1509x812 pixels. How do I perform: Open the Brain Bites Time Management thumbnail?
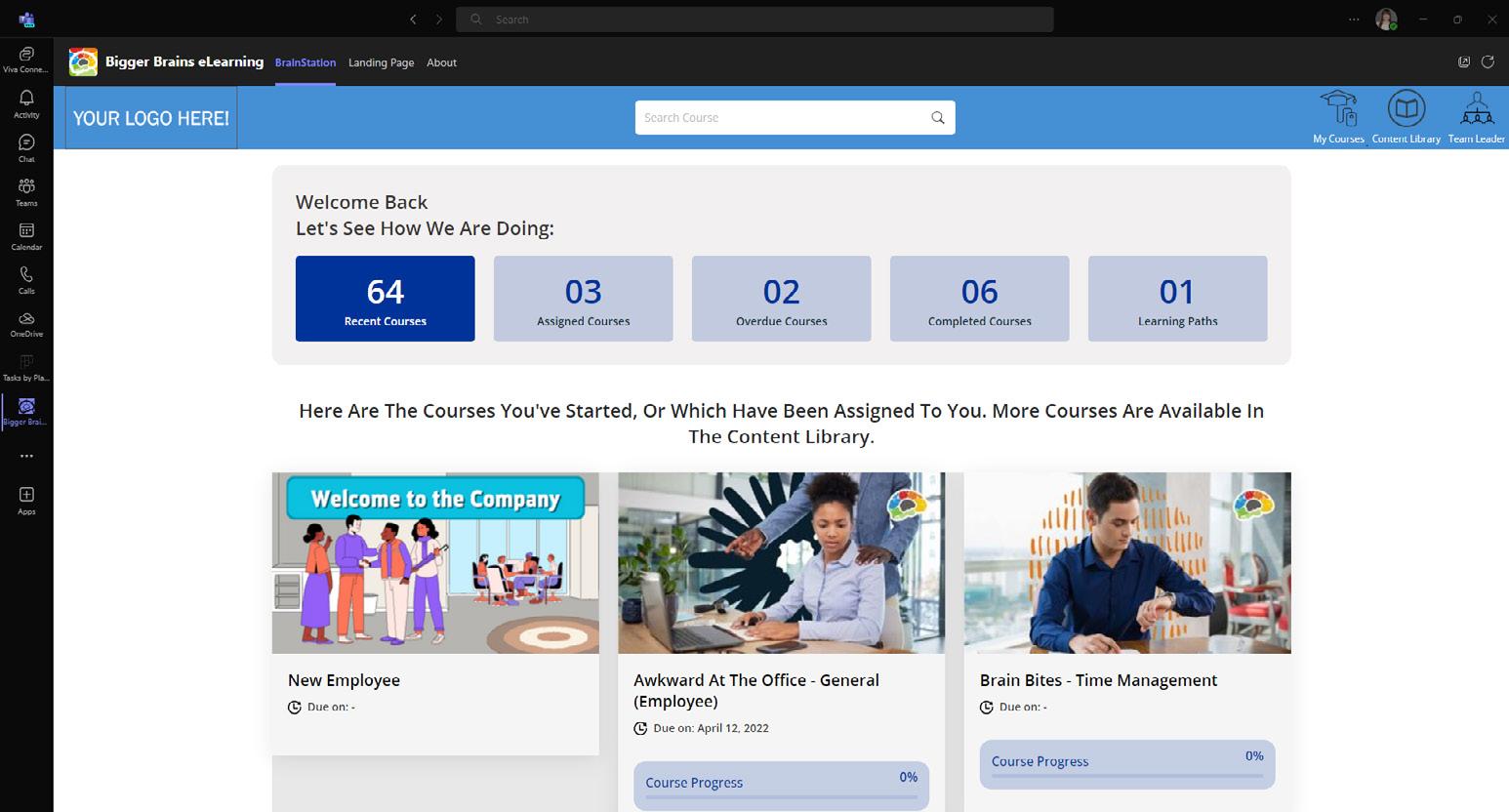tap(1127, 563)
